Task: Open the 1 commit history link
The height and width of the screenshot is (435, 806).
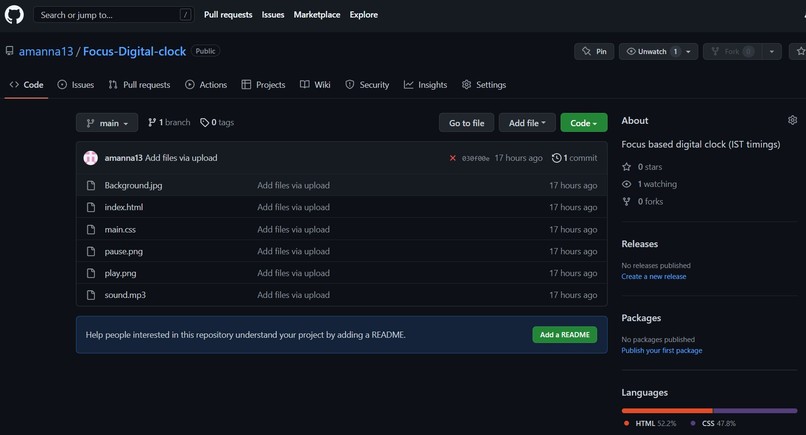Action: (574, 158)
